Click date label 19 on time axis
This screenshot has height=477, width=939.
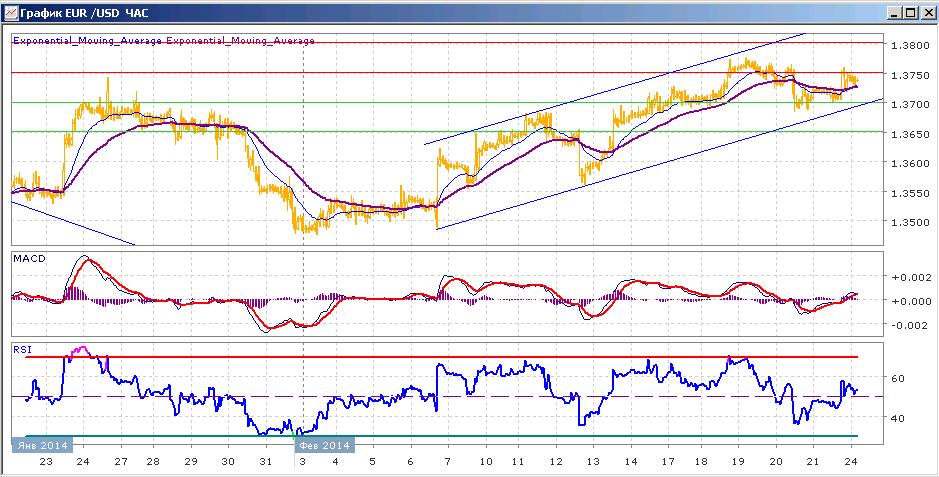(x=738, y=461)
